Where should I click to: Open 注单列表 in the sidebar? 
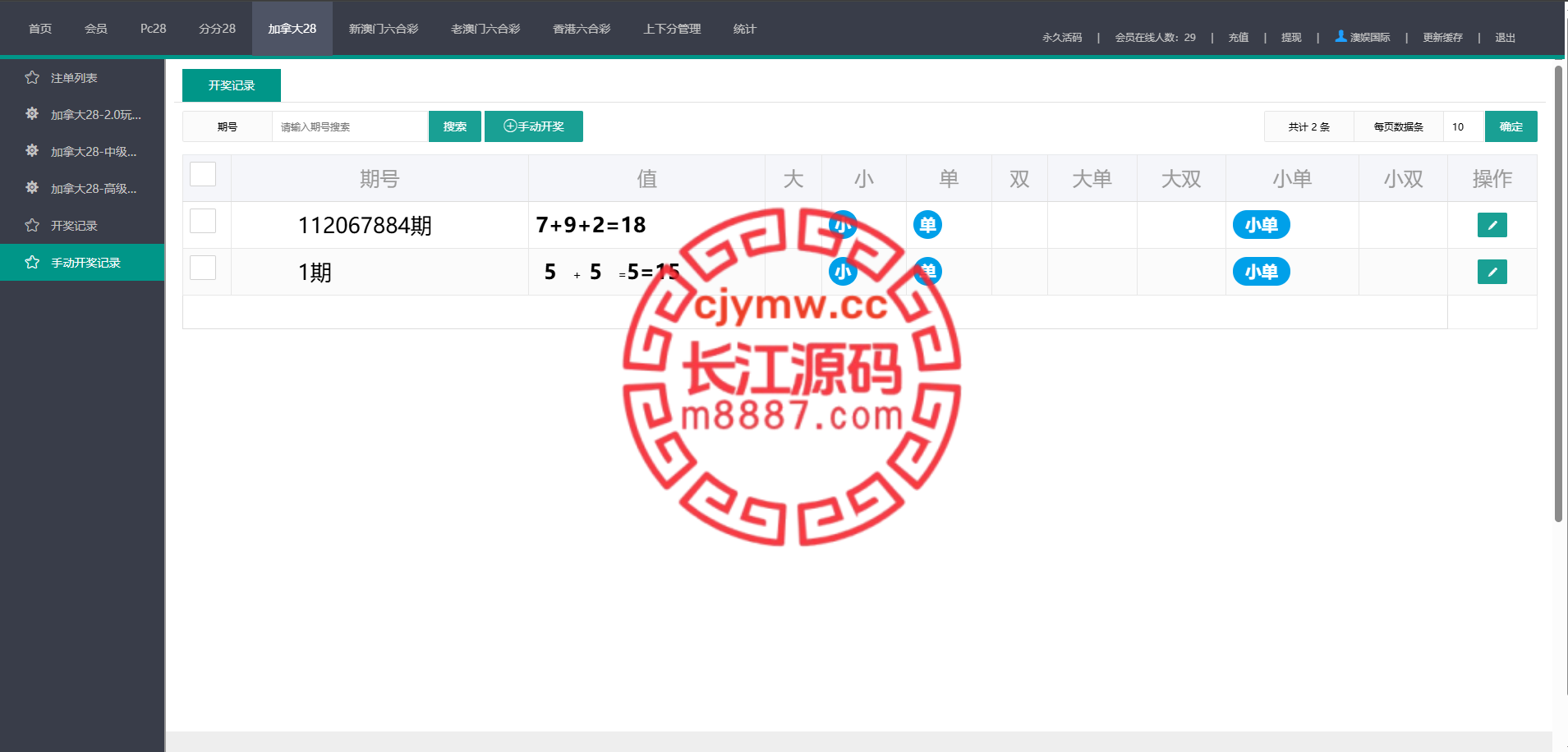82,78
